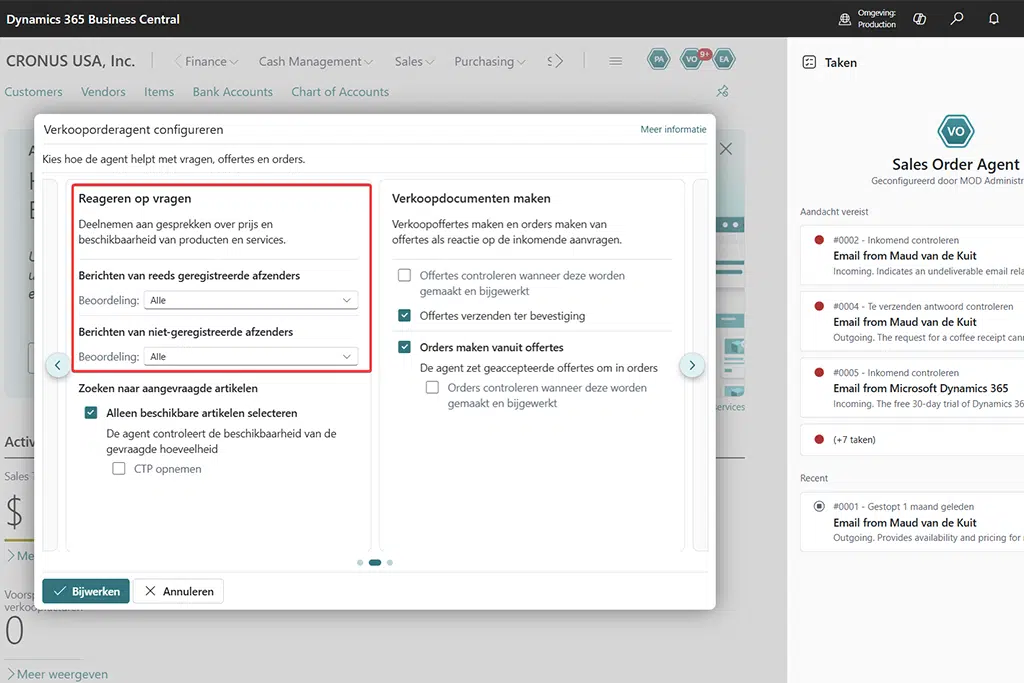
Task: Click the 'Aandacht vereist' section label
Action: click(834, 212)
